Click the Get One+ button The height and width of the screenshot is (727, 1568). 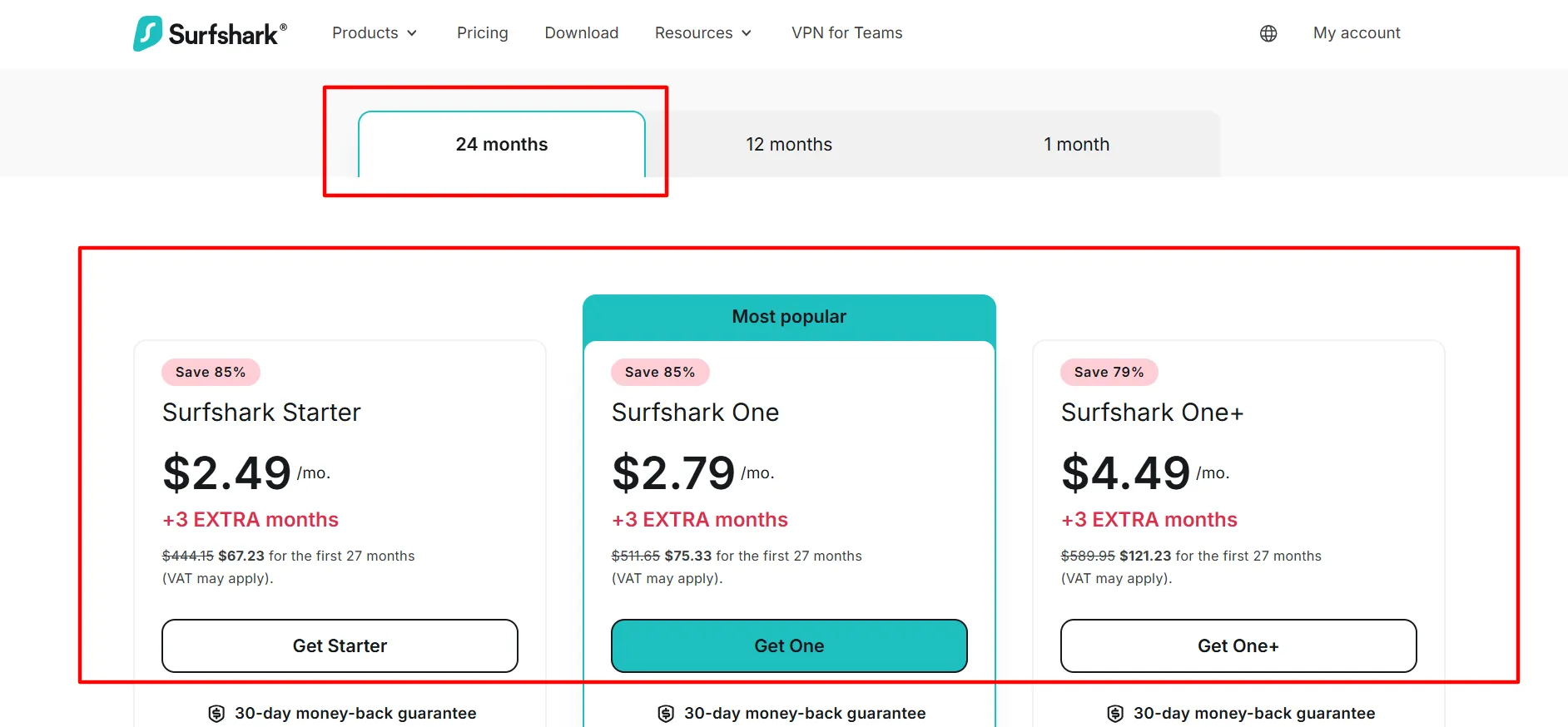tap(1238, 645)
